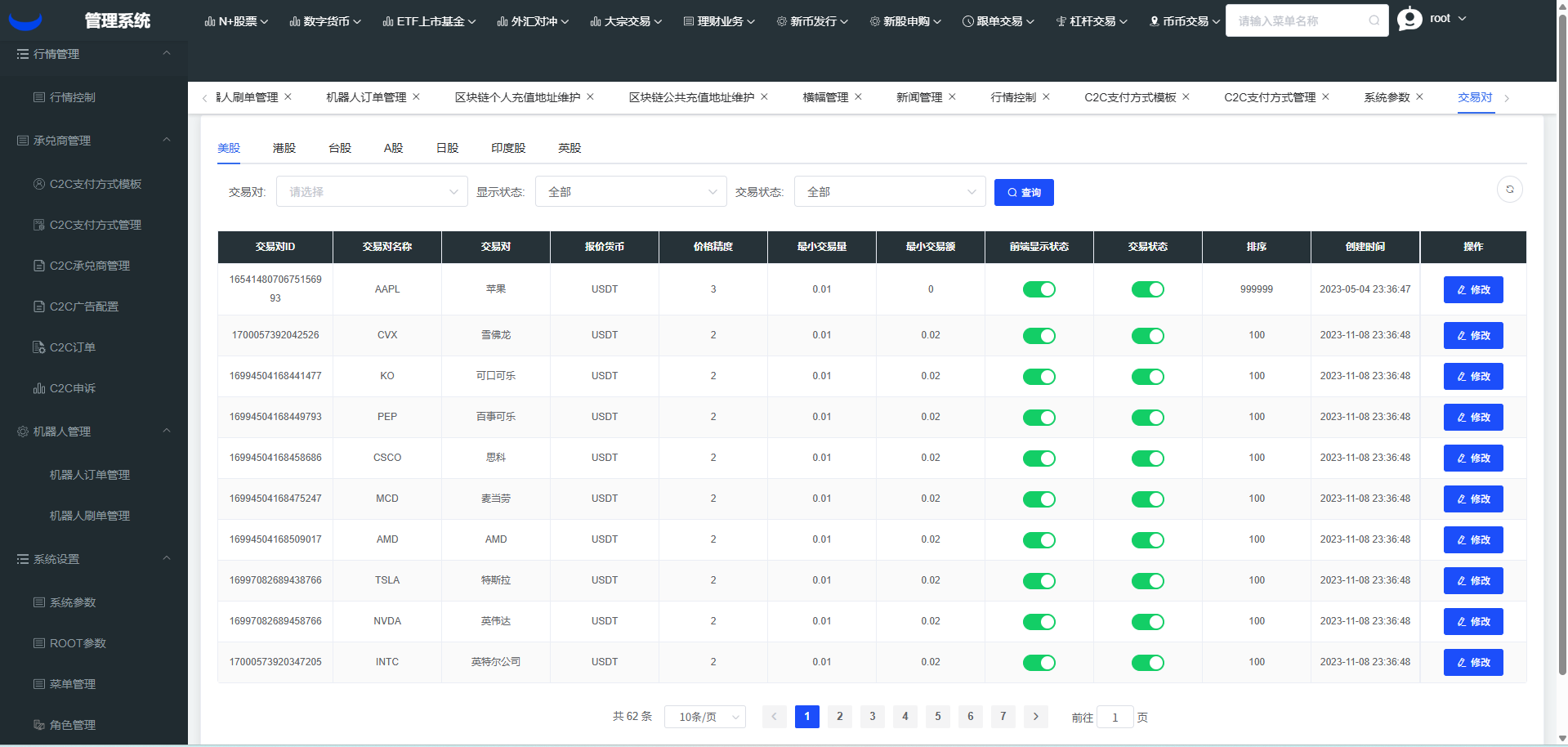This screenshot has height=747, width=1568.
Task: Disable trading status for TSLA row
Action: tap(1147, 581)
